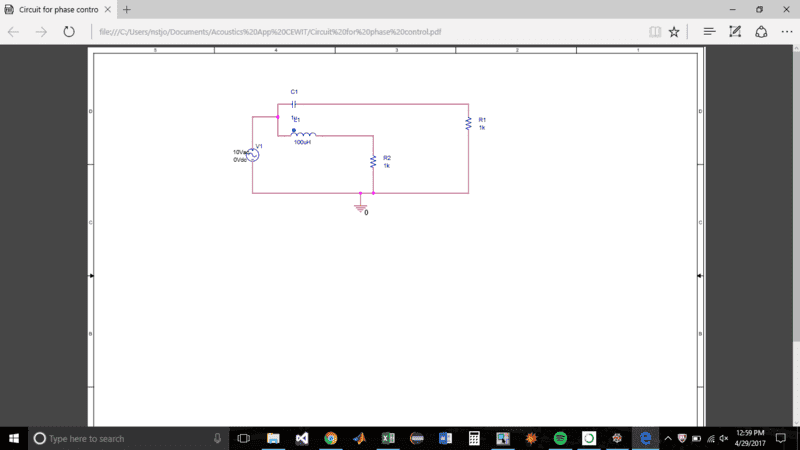800x450 pixels.
Task: Launch Visual Studio from the taskbar
Action: pos(302,438)
